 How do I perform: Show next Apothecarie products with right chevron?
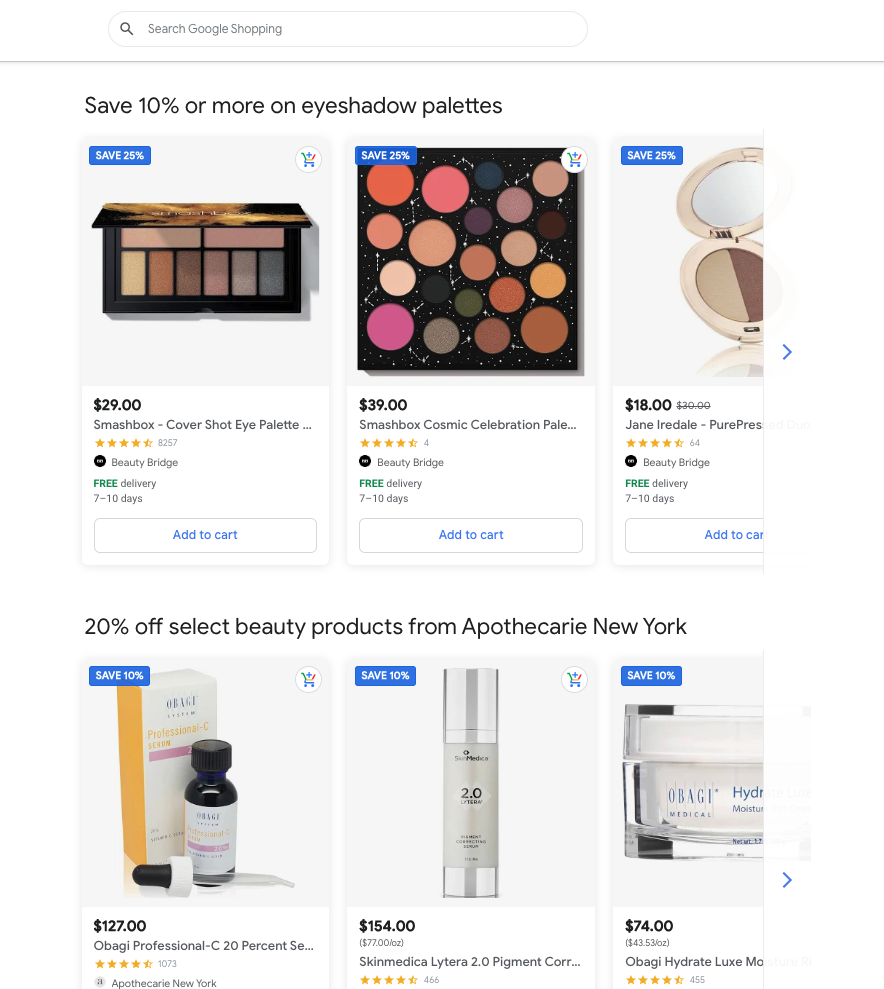pyautogui.click(x=787, y=880)
